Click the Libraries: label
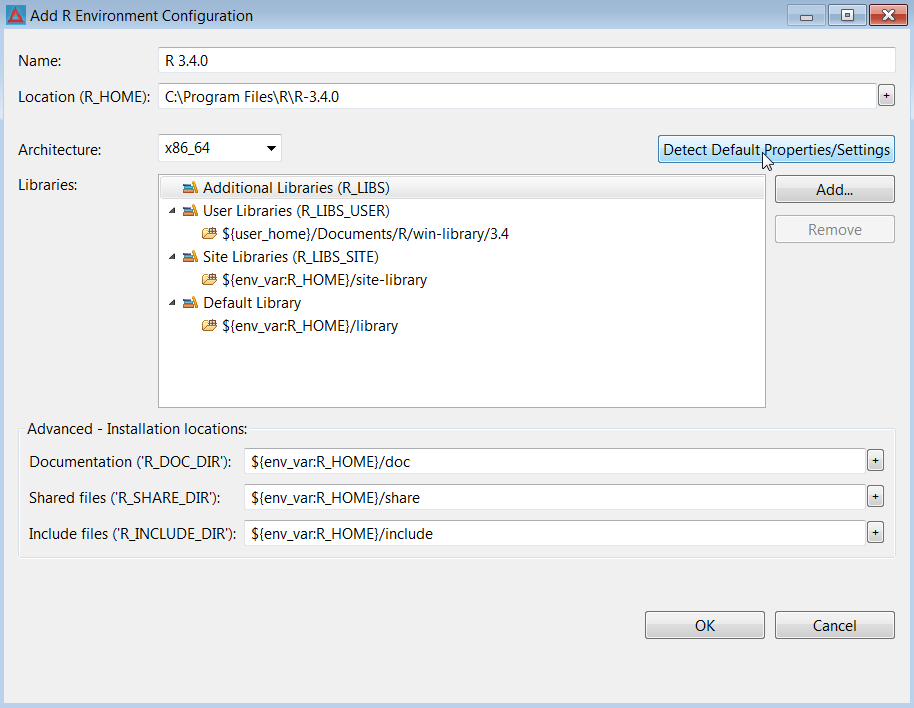 48,185
